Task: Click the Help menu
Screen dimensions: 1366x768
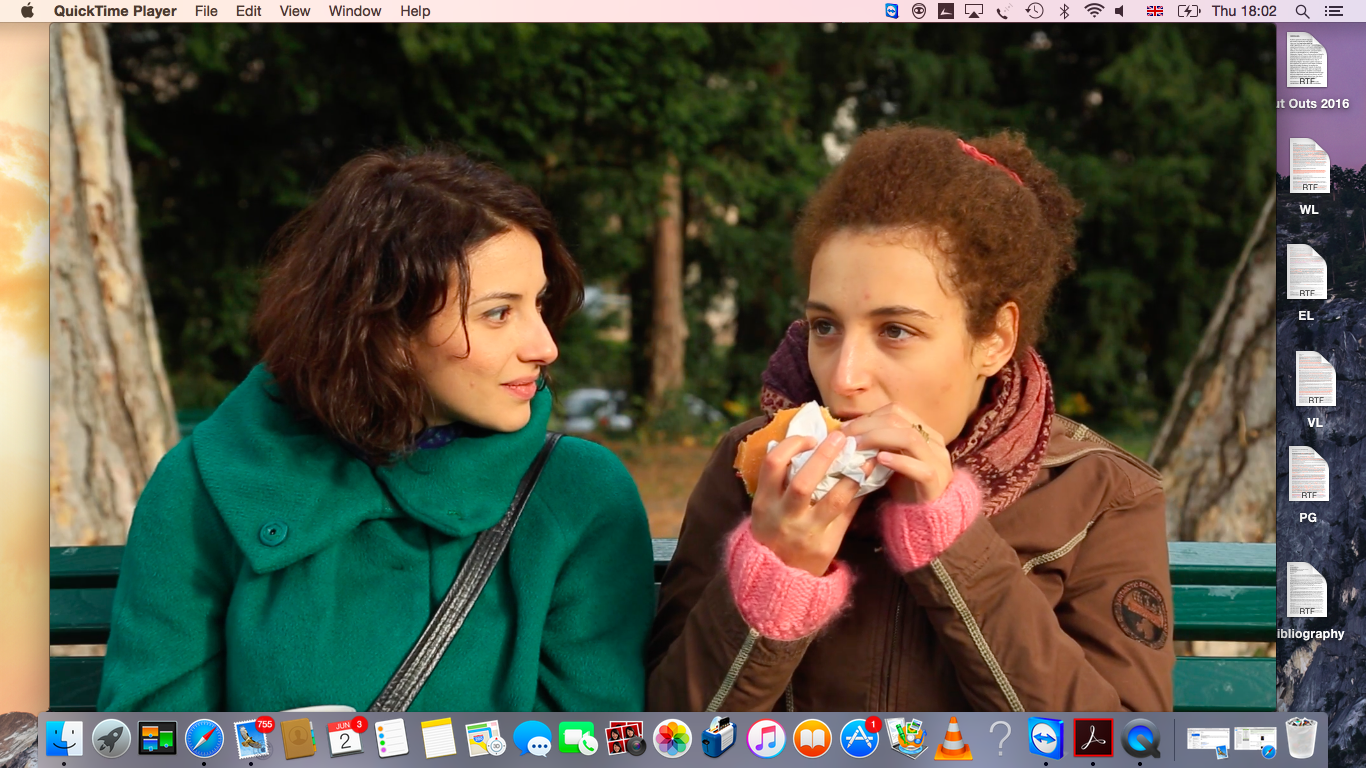Action: click(x=415, y=11)
